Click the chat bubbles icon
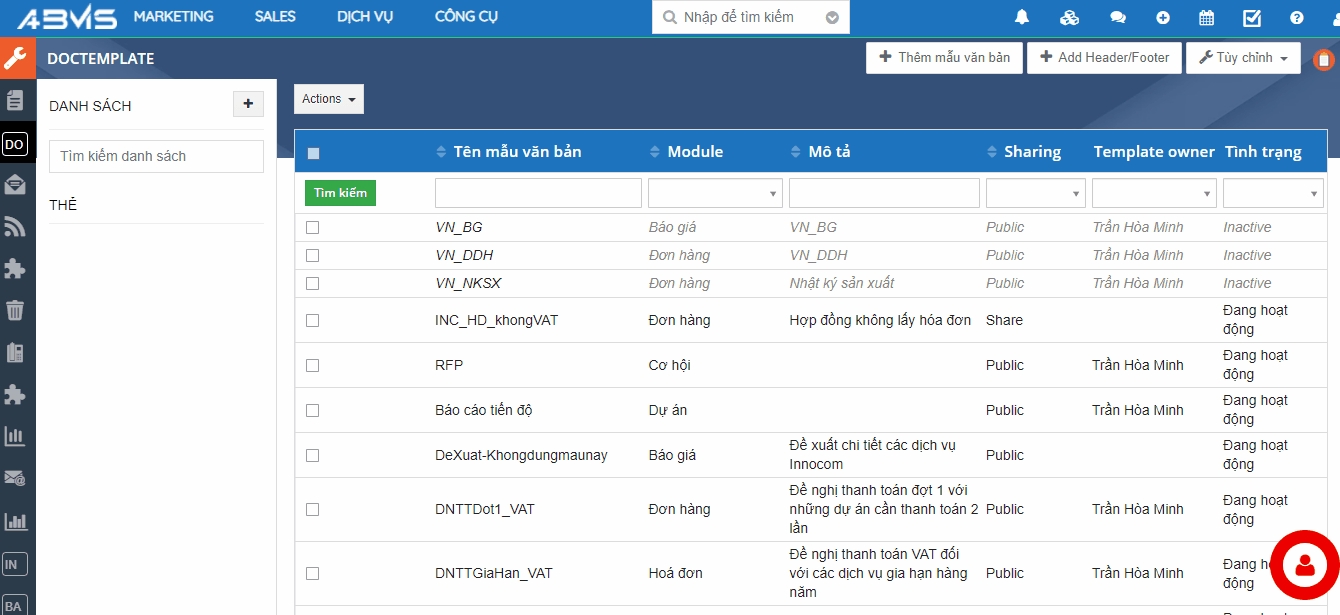1340x615 pixels. pos(1118,17)
